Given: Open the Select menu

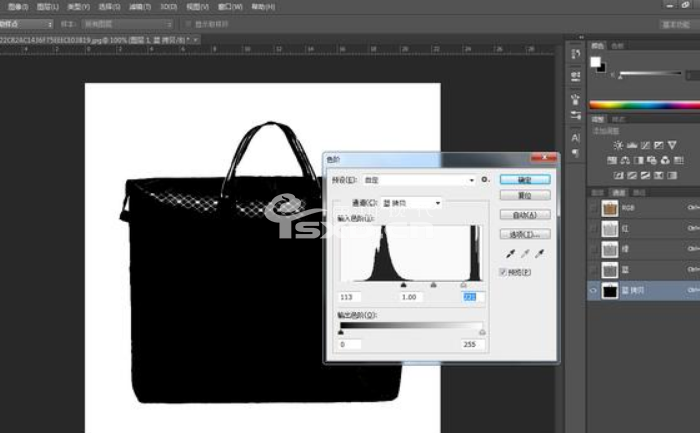Looking at the screenshot, I should 109,7.
